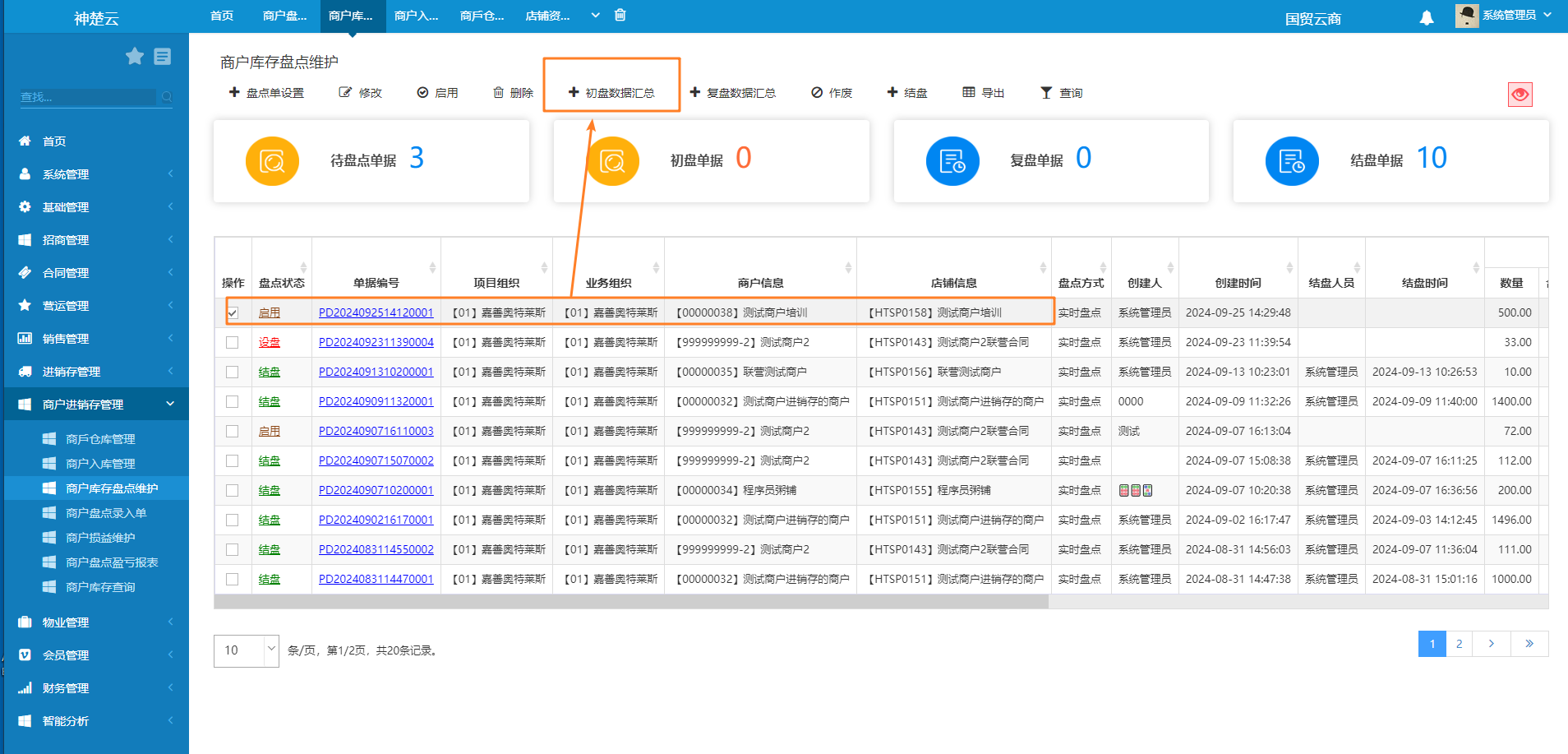The width and height of the screenshot is (1568, 754).
Task: Click the horizontal table scrollbar
Action: (631, 602)
